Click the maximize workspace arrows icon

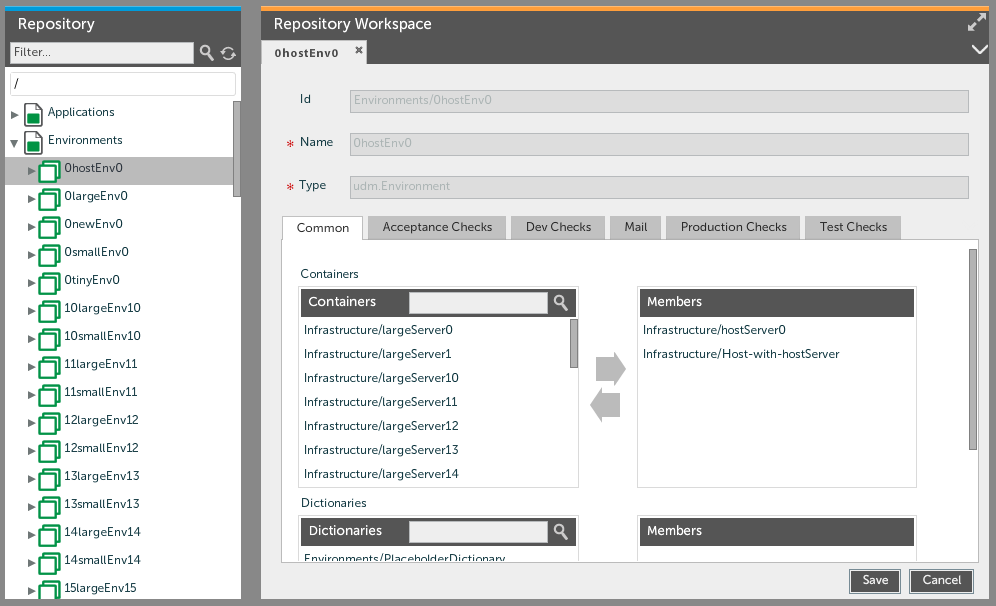977,23
